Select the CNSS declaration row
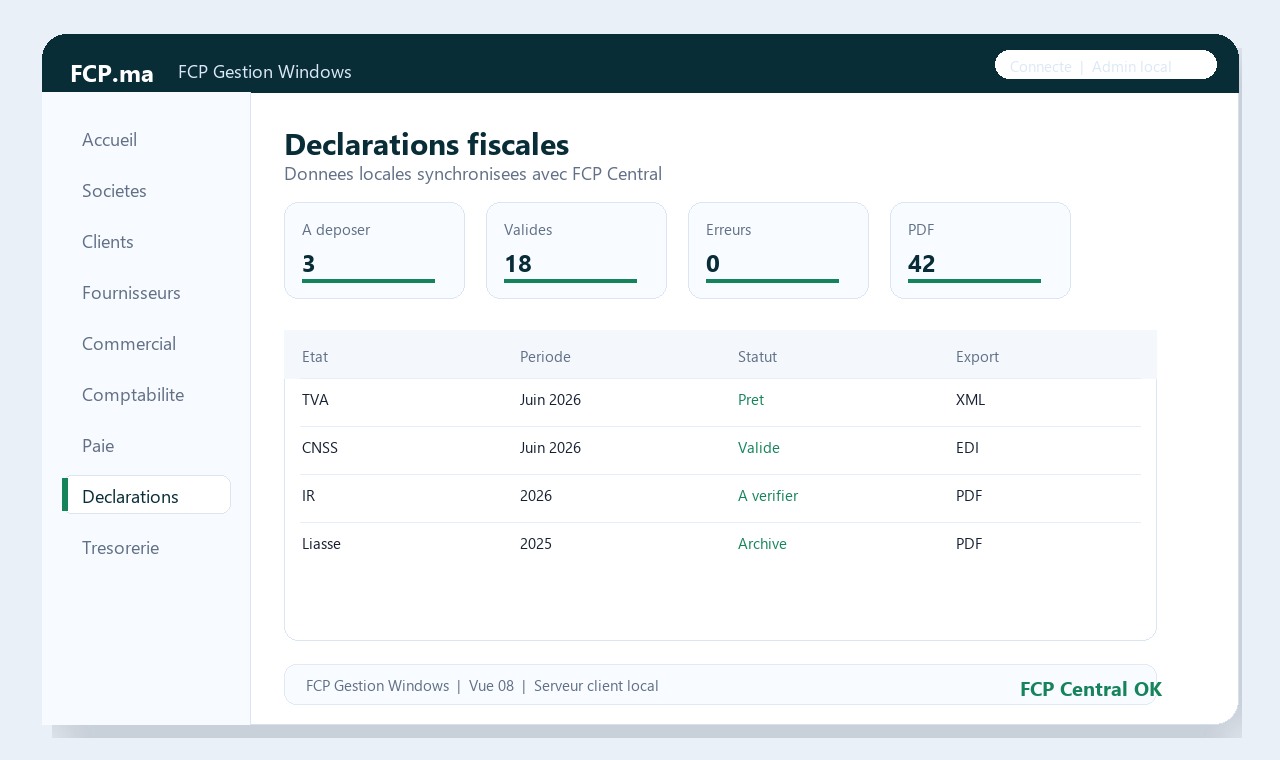The width and height of the screenshot is (1280, 760). tap(720, 450)
